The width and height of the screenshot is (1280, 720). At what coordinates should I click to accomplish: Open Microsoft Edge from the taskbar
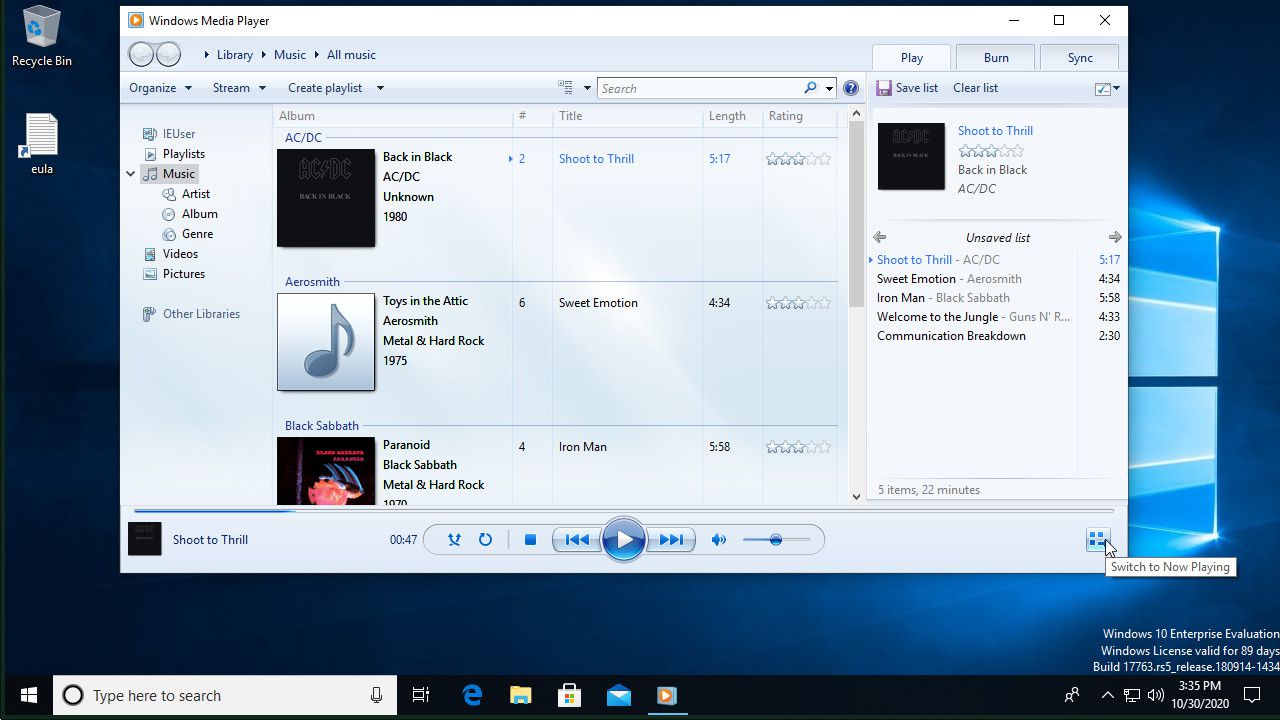(472, 695)
